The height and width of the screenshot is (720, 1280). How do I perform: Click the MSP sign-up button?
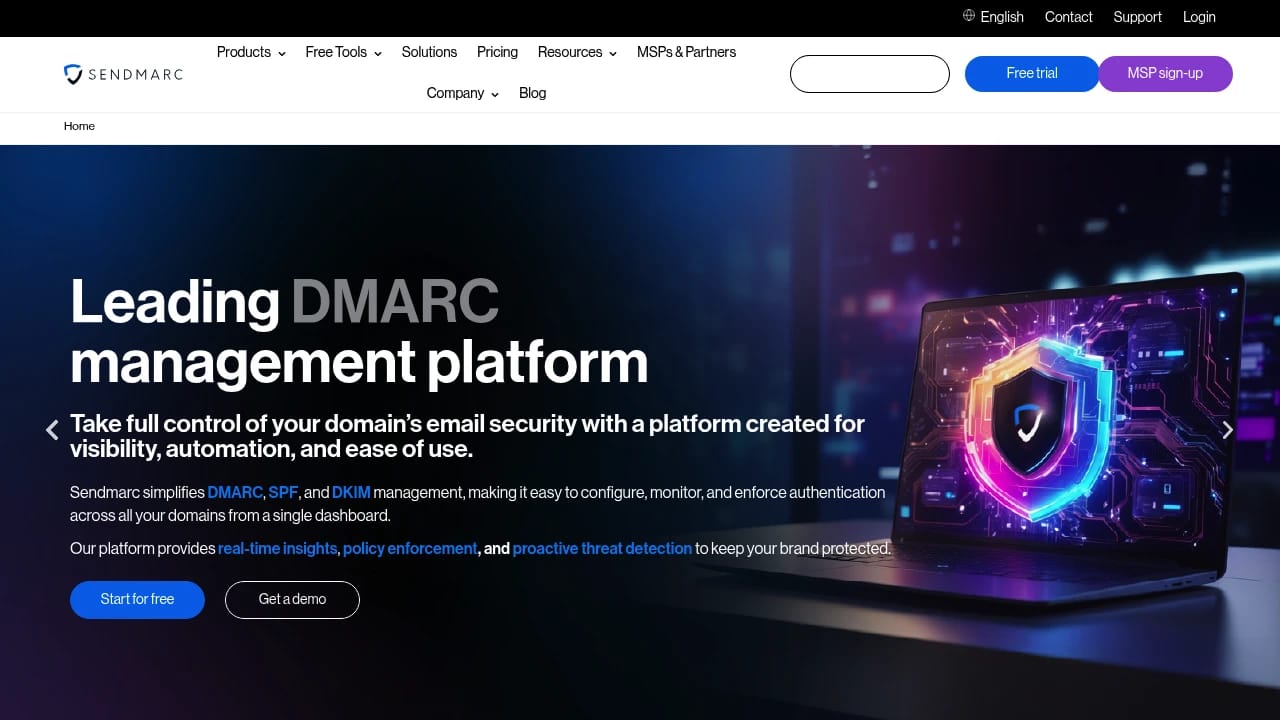click(x=1165, y=73)
